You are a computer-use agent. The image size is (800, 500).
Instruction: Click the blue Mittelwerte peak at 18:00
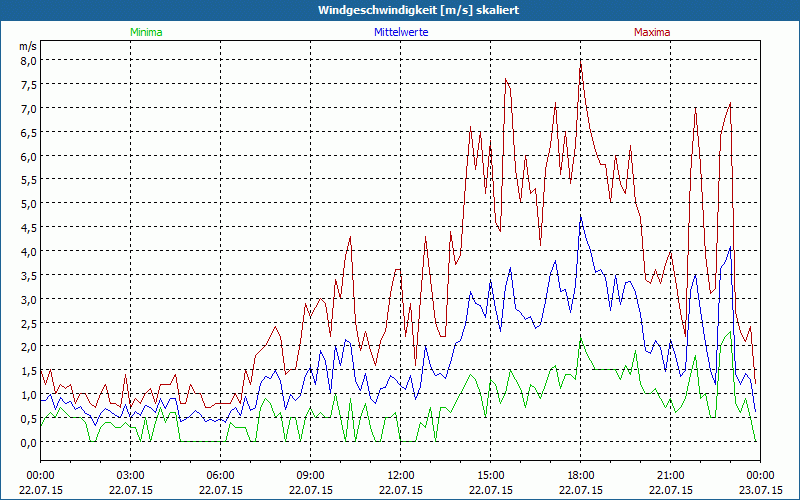pos(581,217)
